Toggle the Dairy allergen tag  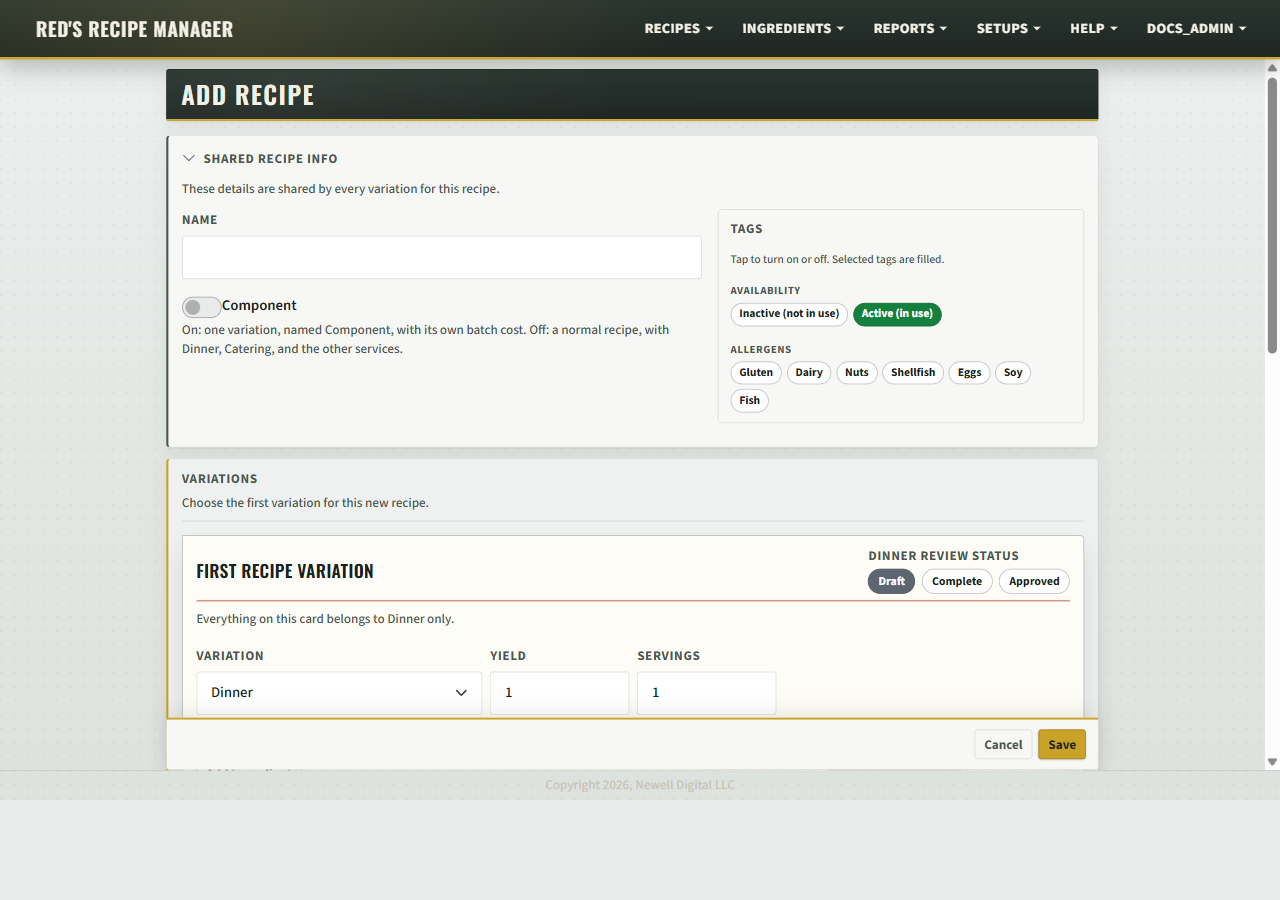coord(809,373)
